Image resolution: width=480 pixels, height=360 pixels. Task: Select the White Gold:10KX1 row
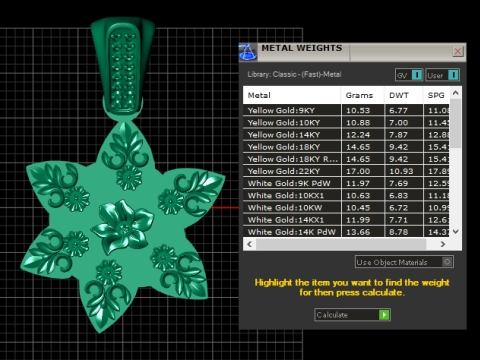(346, 196)
